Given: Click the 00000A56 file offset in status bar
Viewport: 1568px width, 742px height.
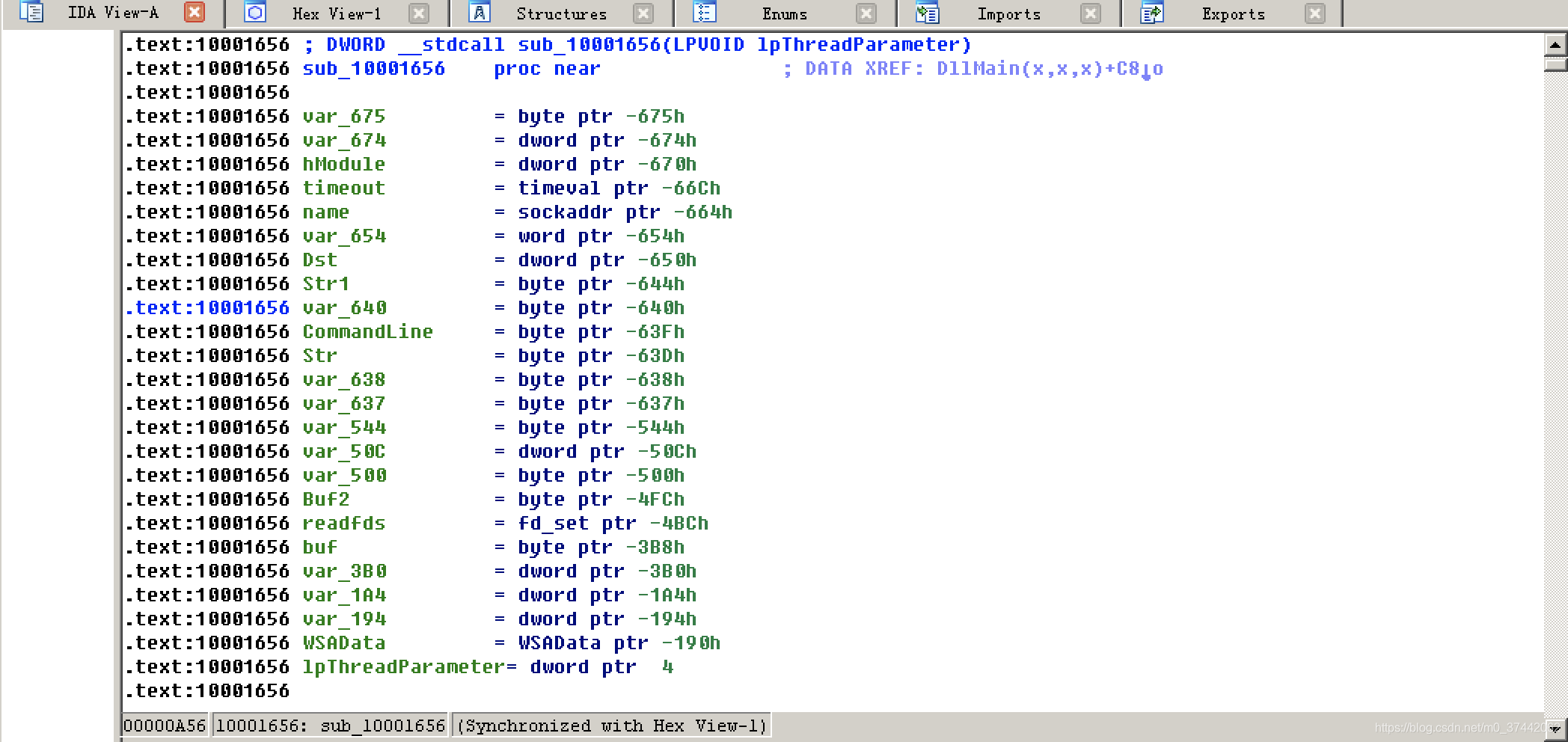Looking at the screenshot, I should (x=165, y=726).
